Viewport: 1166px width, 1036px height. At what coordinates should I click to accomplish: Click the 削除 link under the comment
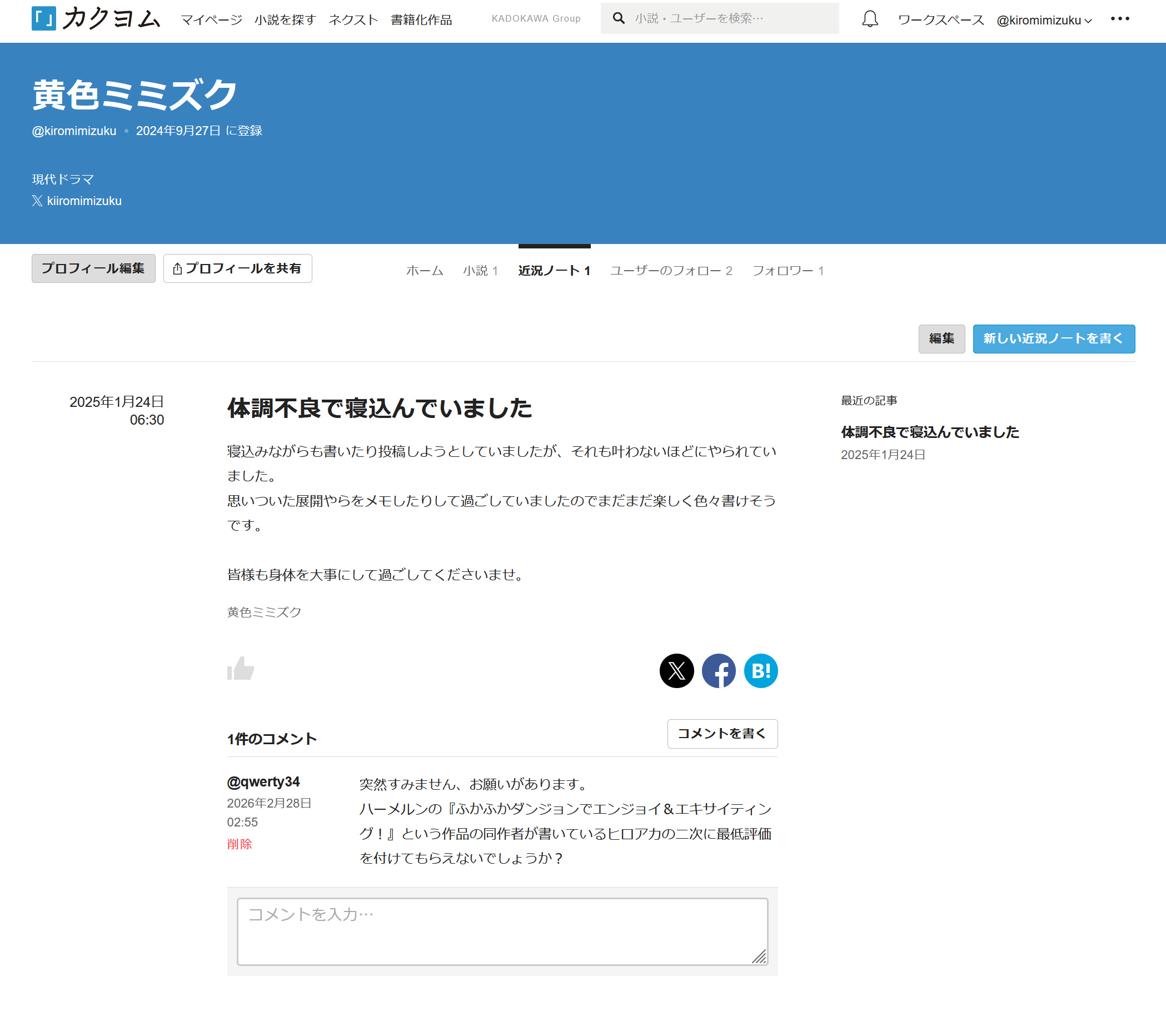pos(239,844)
